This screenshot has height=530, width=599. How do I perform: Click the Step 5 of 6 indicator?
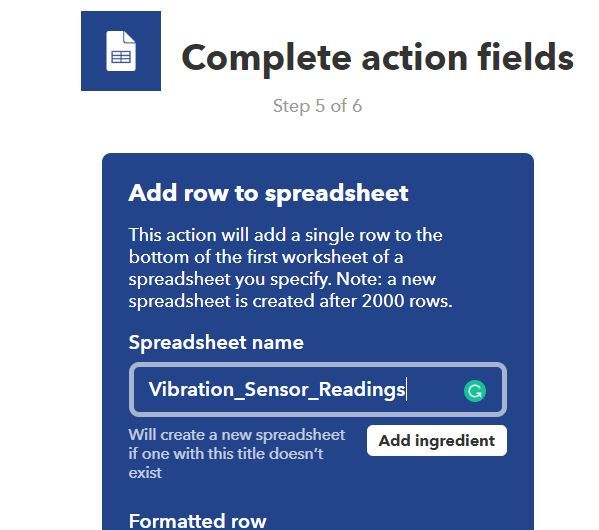click(x=317, y=106)
